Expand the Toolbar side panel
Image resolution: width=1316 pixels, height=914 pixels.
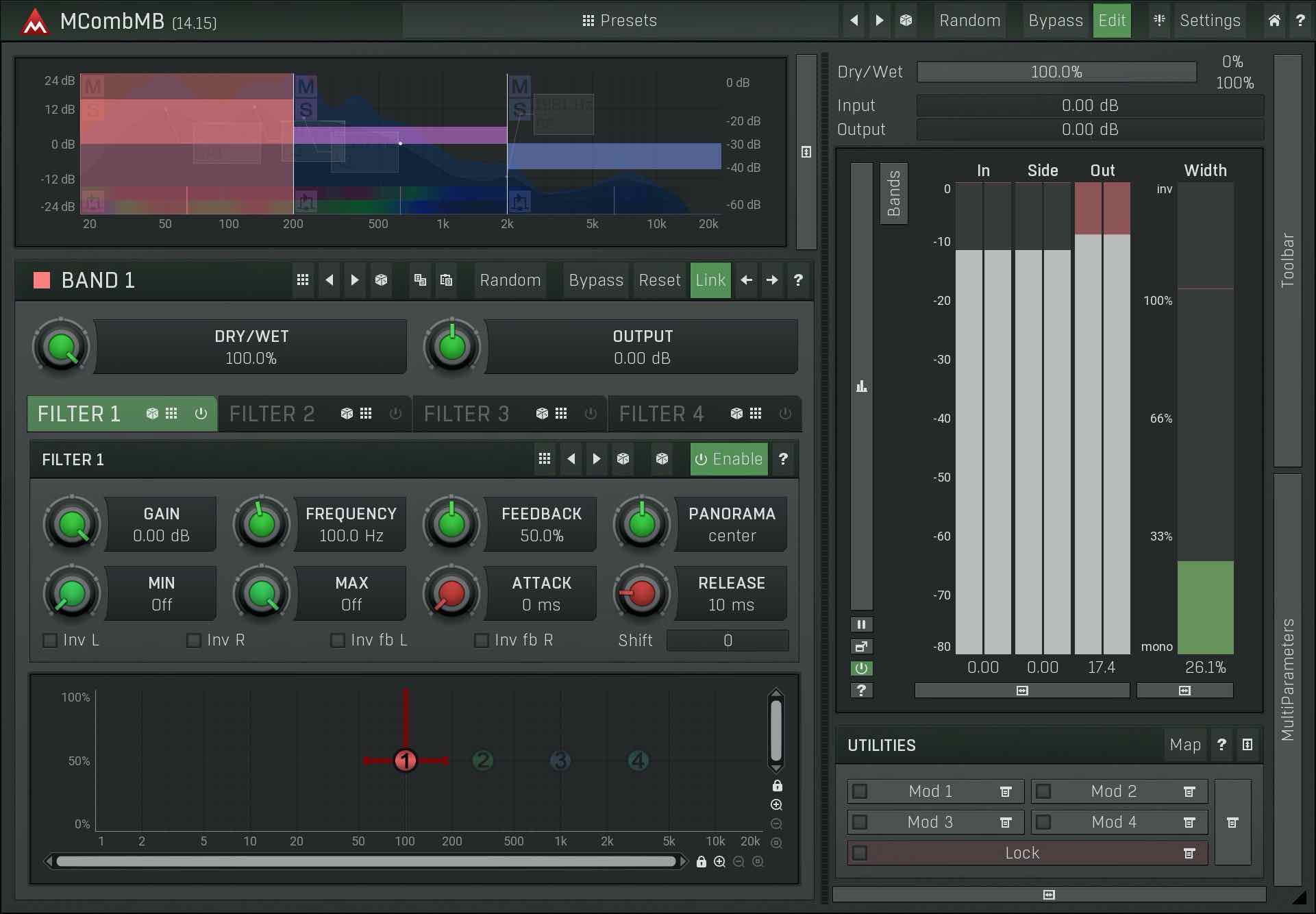[1287, 260]
